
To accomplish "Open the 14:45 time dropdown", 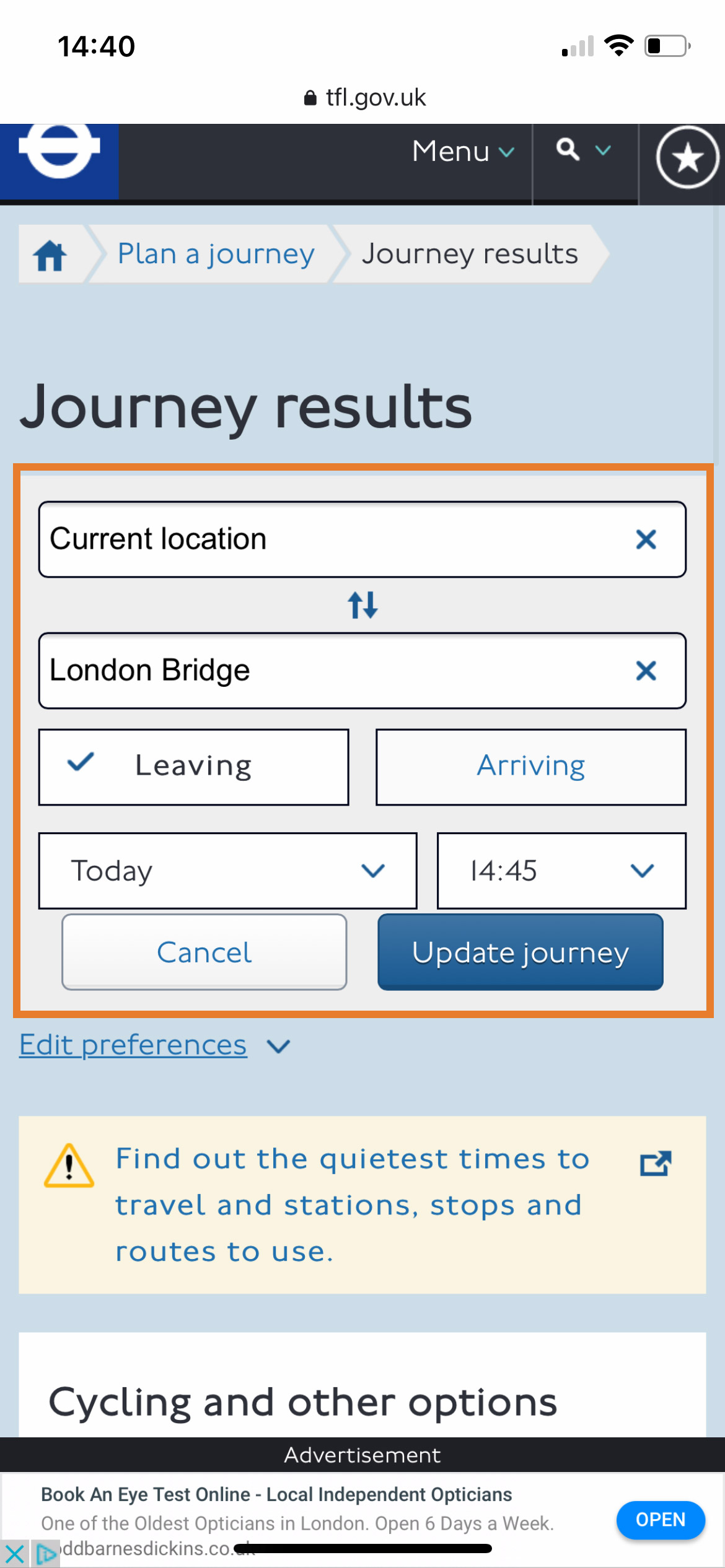I will [561, 871].
